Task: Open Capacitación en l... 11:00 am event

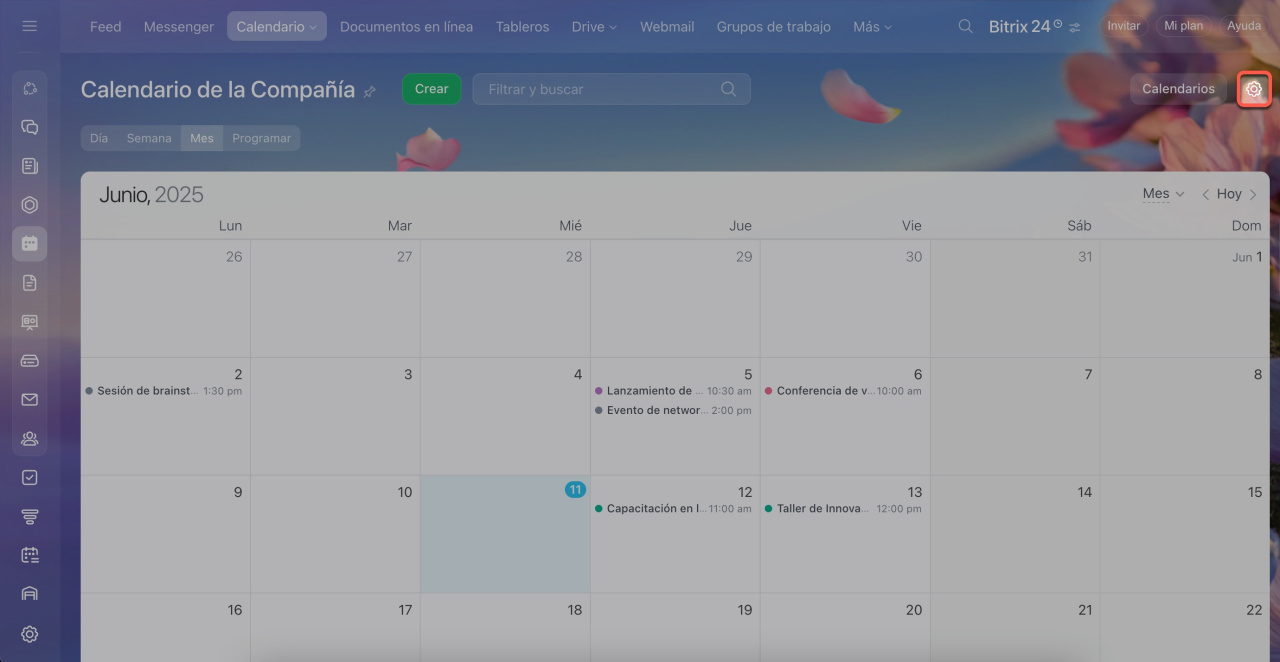Action: pos(673,509)
